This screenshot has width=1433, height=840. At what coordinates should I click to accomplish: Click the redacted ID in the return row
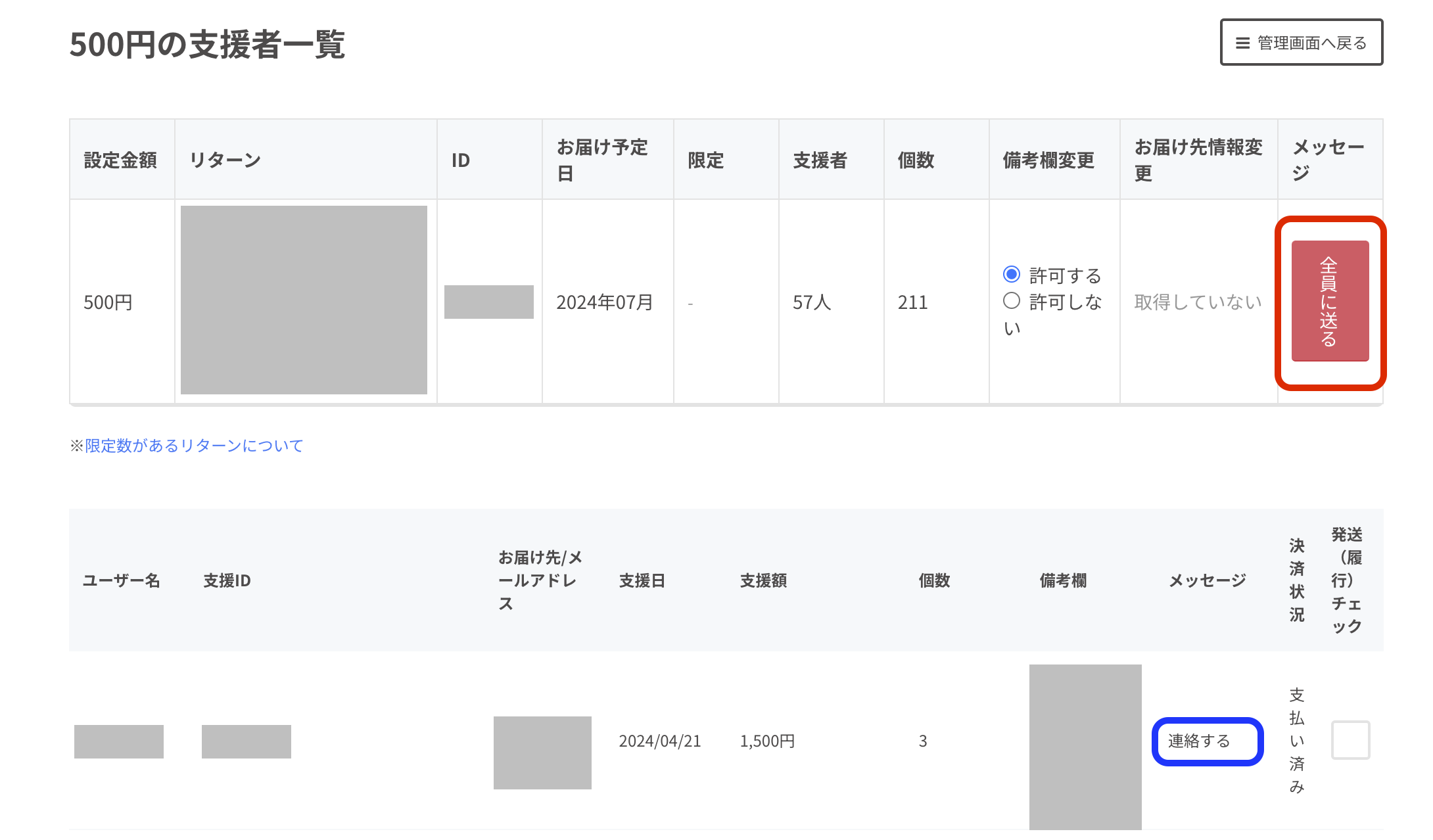coord(488,302)
